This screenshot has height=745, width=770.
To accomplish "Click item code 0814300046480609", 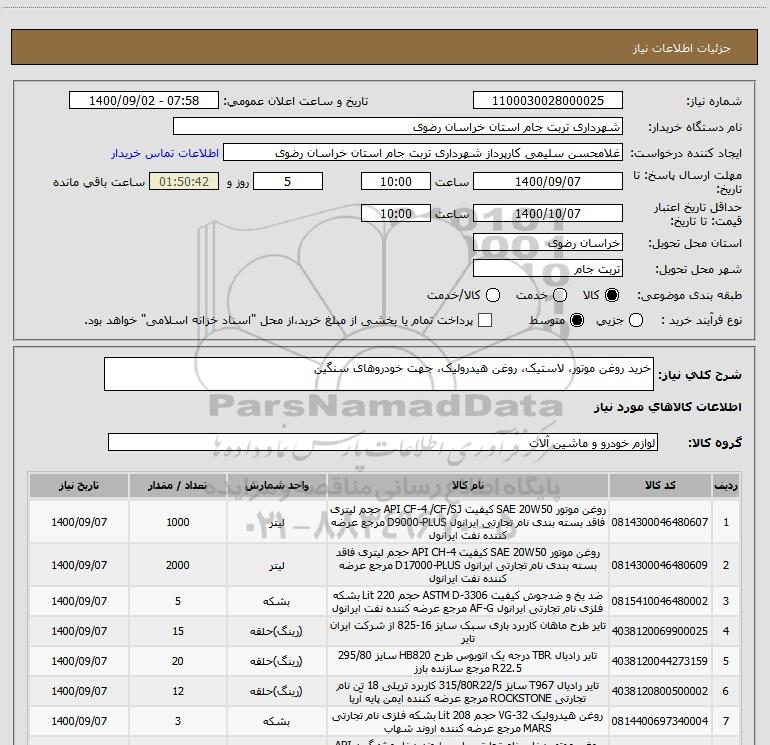I will click(x=660, y=565).
